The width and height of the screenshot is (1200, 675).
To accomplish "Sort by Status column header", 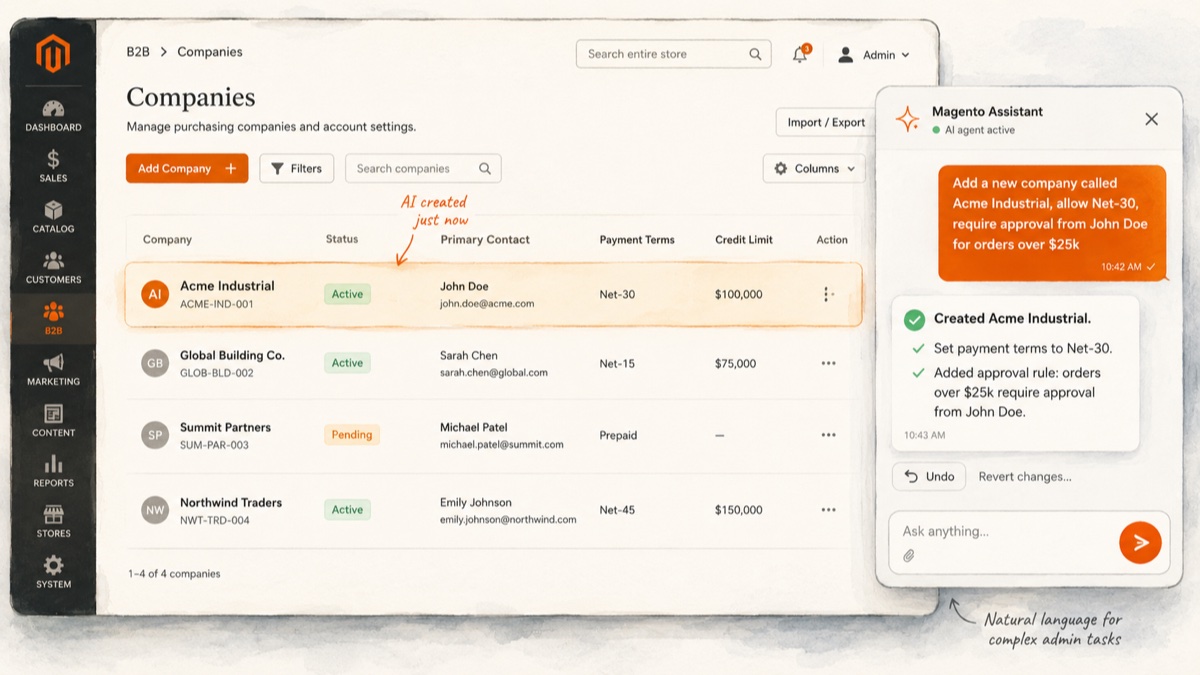I will pos(342,240).
